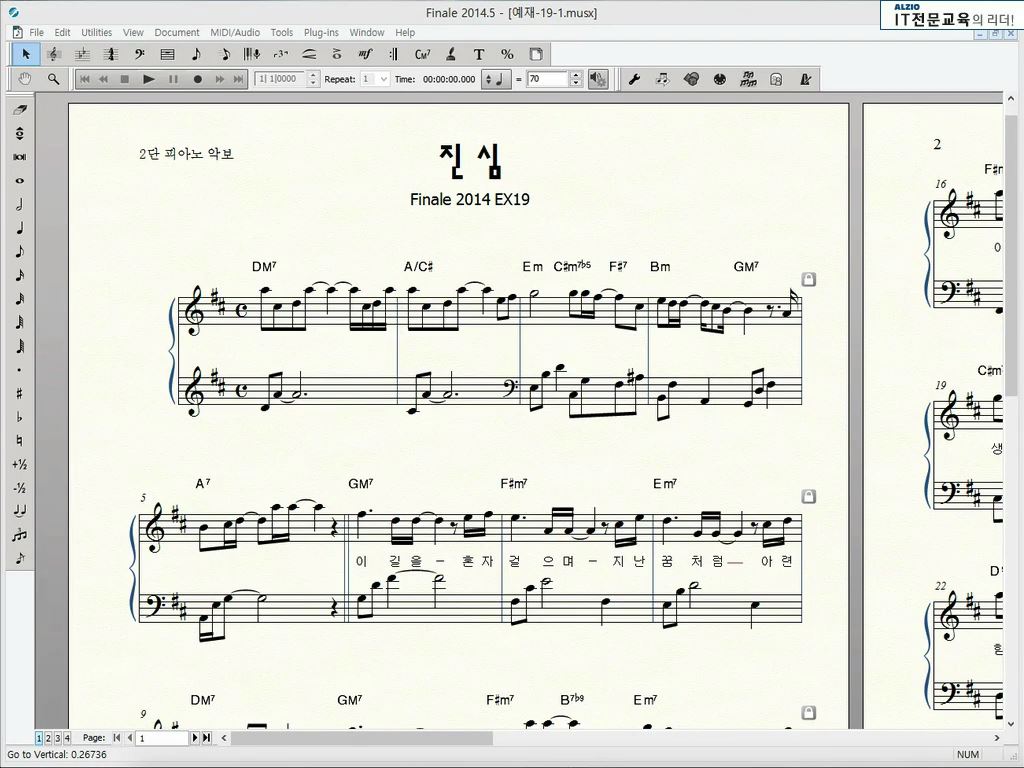Click the first system lock icon

click(808, 280)
